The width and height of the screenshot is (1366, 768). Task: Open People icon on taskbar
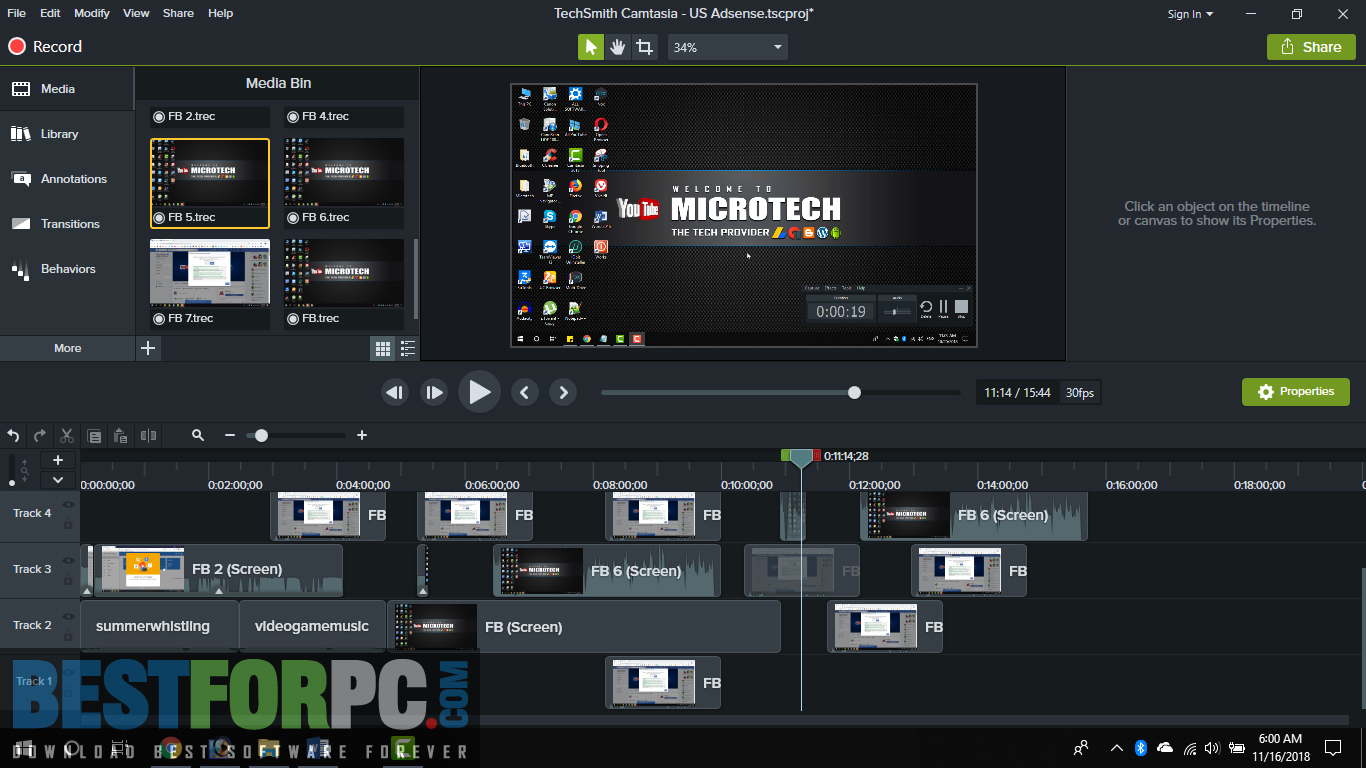pyautogui.click(x=1081, y=747)
